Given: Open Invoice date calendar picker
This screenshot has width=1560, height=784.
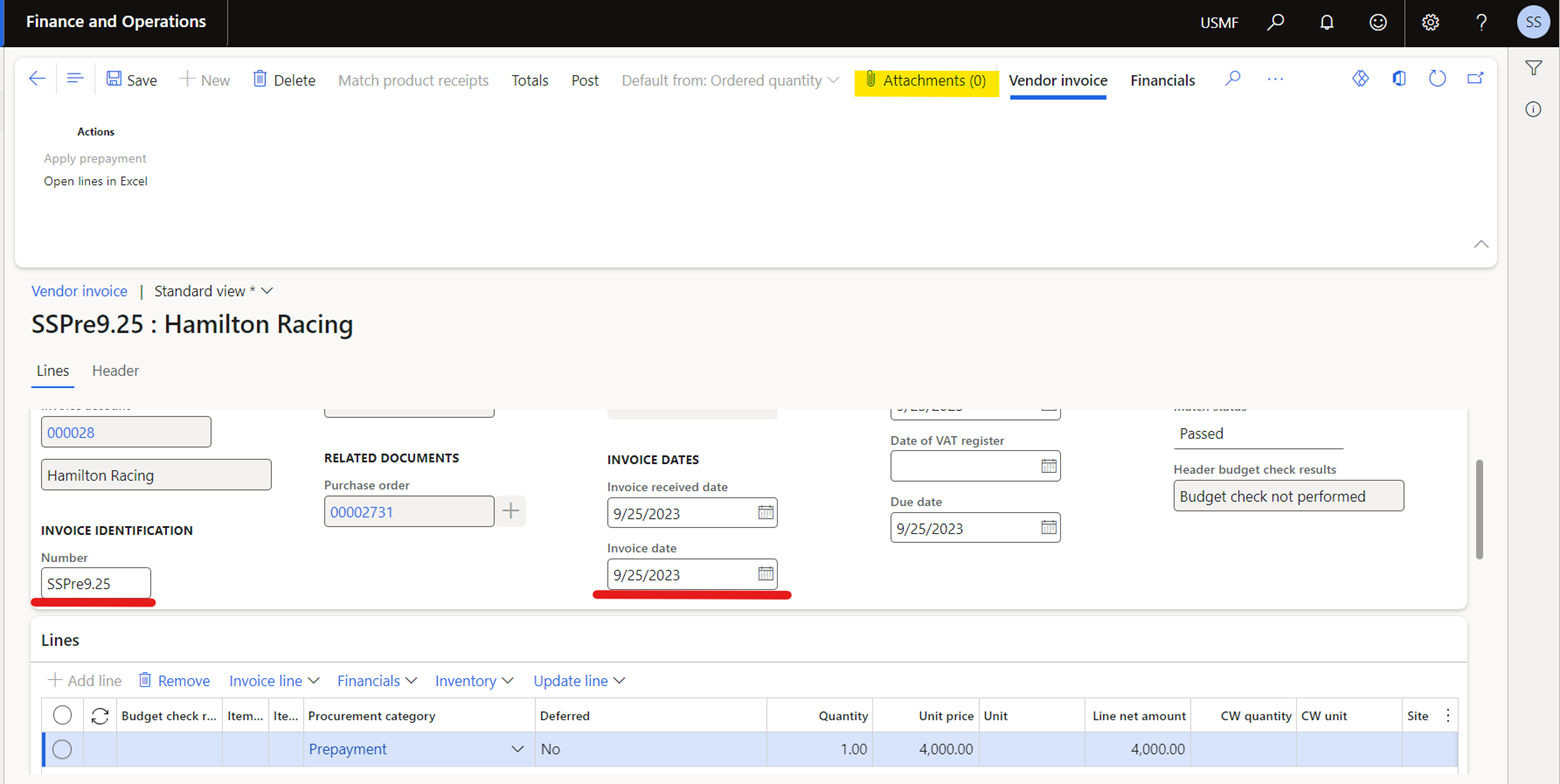Looking at the screenshot, I should tap(765, 574).
